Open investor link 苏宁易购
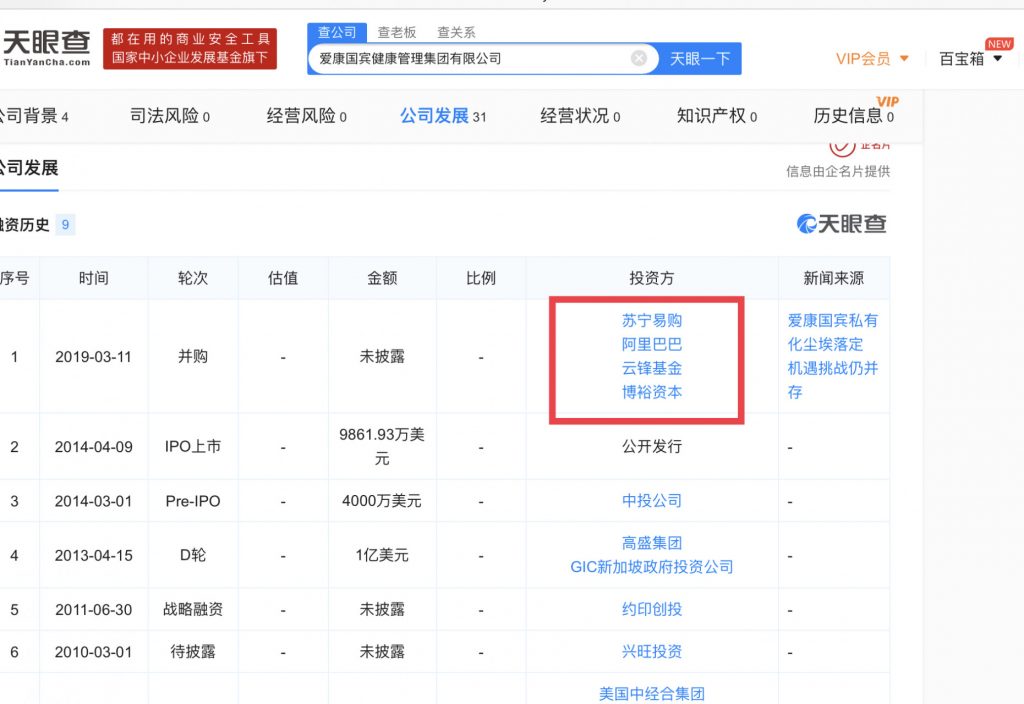The image size is (1024, 704). click(x=652, y=321)
